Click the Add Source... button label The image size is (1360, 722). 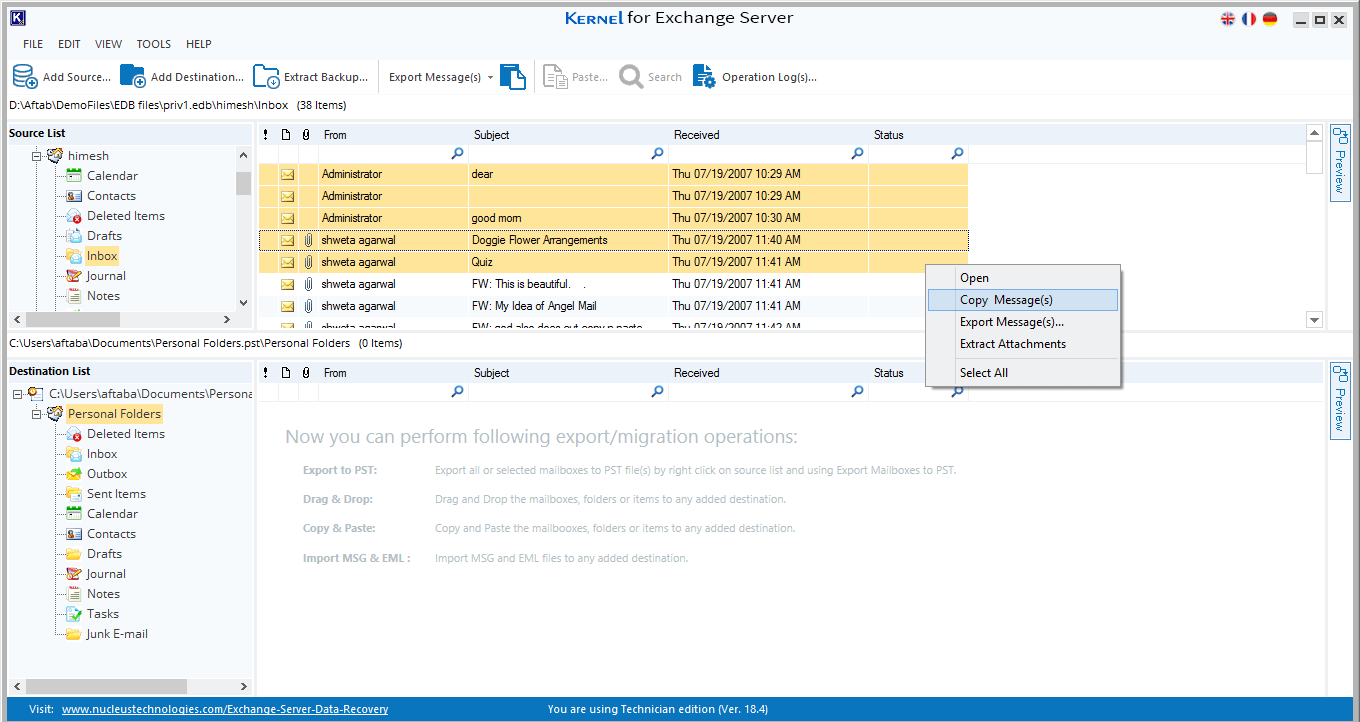77,77
